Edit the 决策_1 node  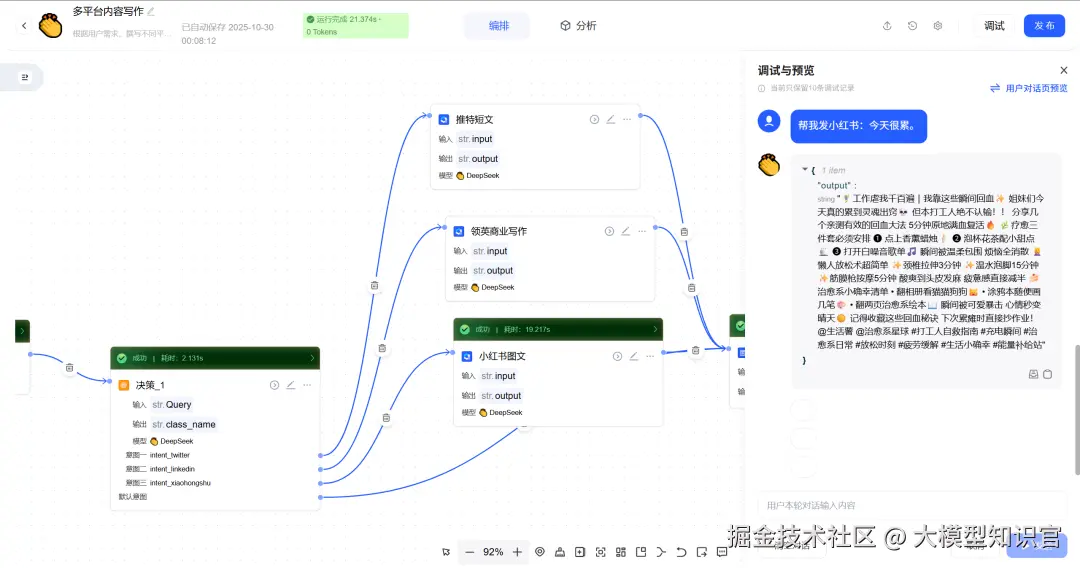(291, 386)
